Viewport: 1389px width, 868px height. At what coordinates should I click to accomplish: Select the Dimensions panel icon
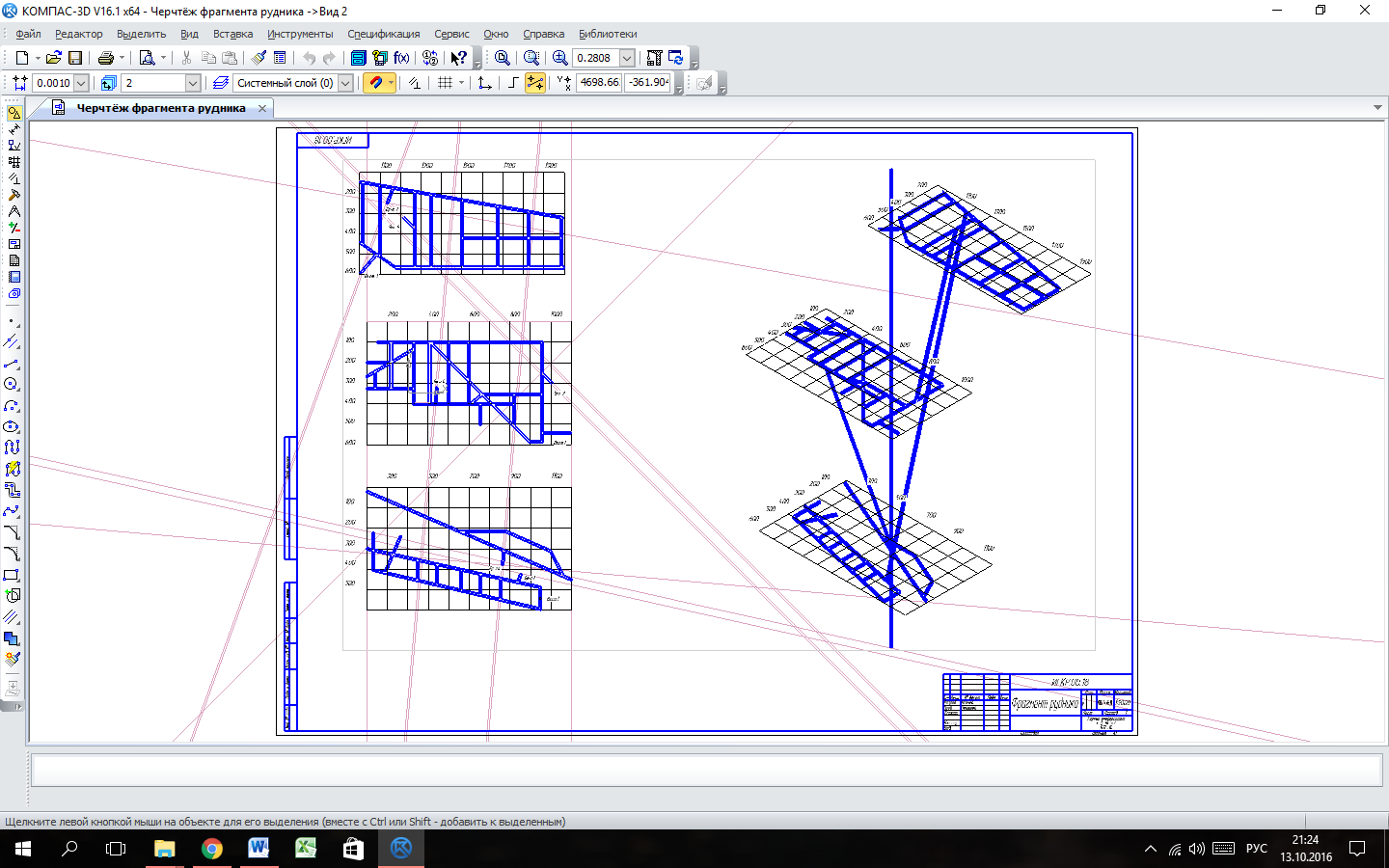[x=14, y=129]
